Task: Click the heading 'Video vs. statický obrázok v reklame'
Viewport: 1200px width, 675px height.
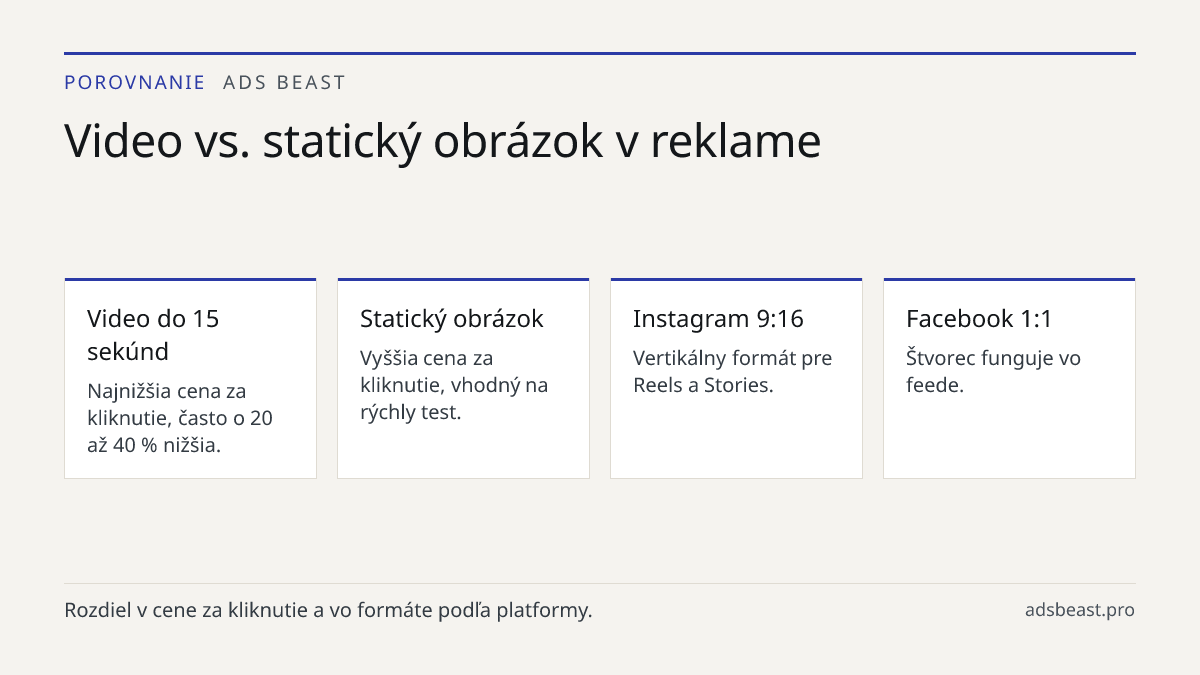Action: 442,142
